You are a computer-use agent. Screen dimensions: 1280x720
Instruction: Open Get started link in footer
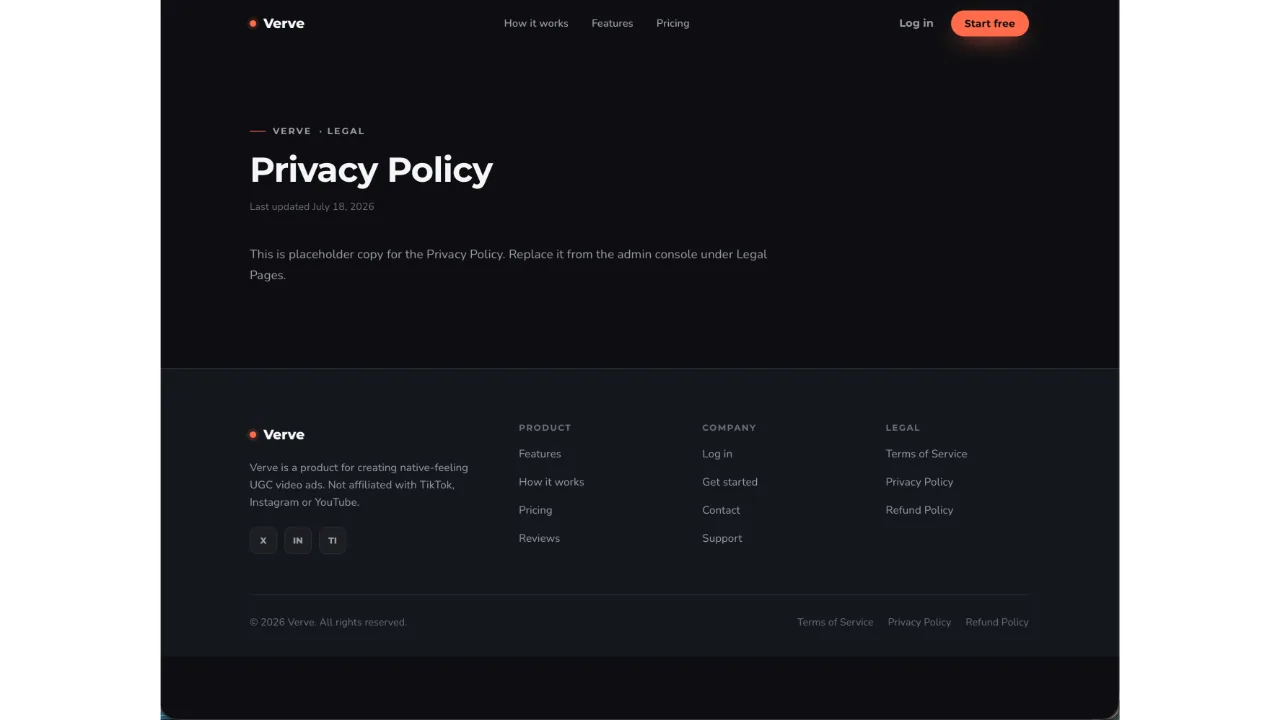(x=730, y=482)
